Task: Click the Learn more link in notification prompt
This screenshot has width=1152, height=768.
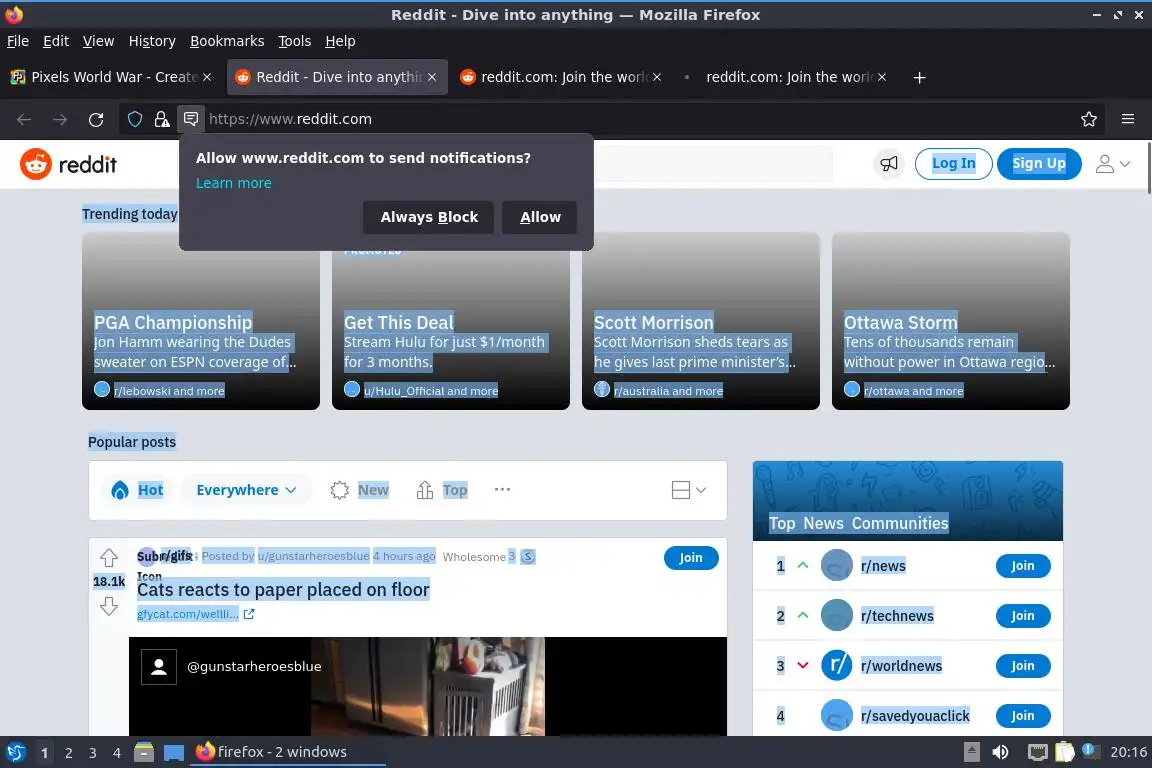Action: pyautogui.click(x=234, y=183)
